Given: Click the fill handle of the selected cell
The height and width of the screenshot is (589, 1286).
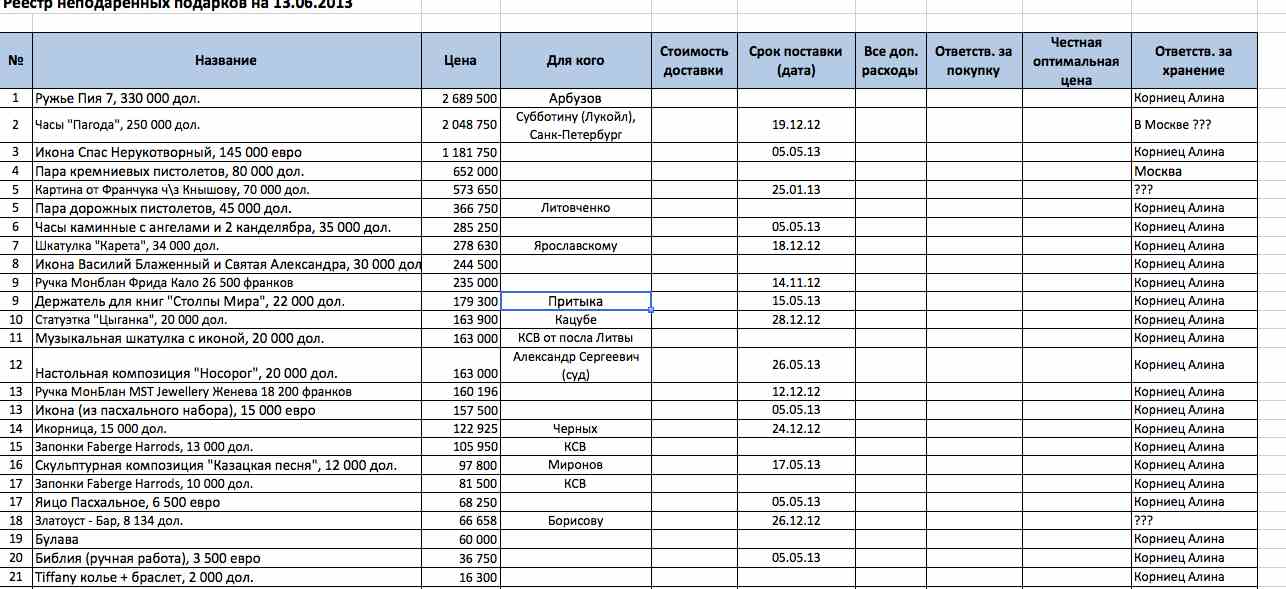Looking at the screenshot, I should [651, 310].
